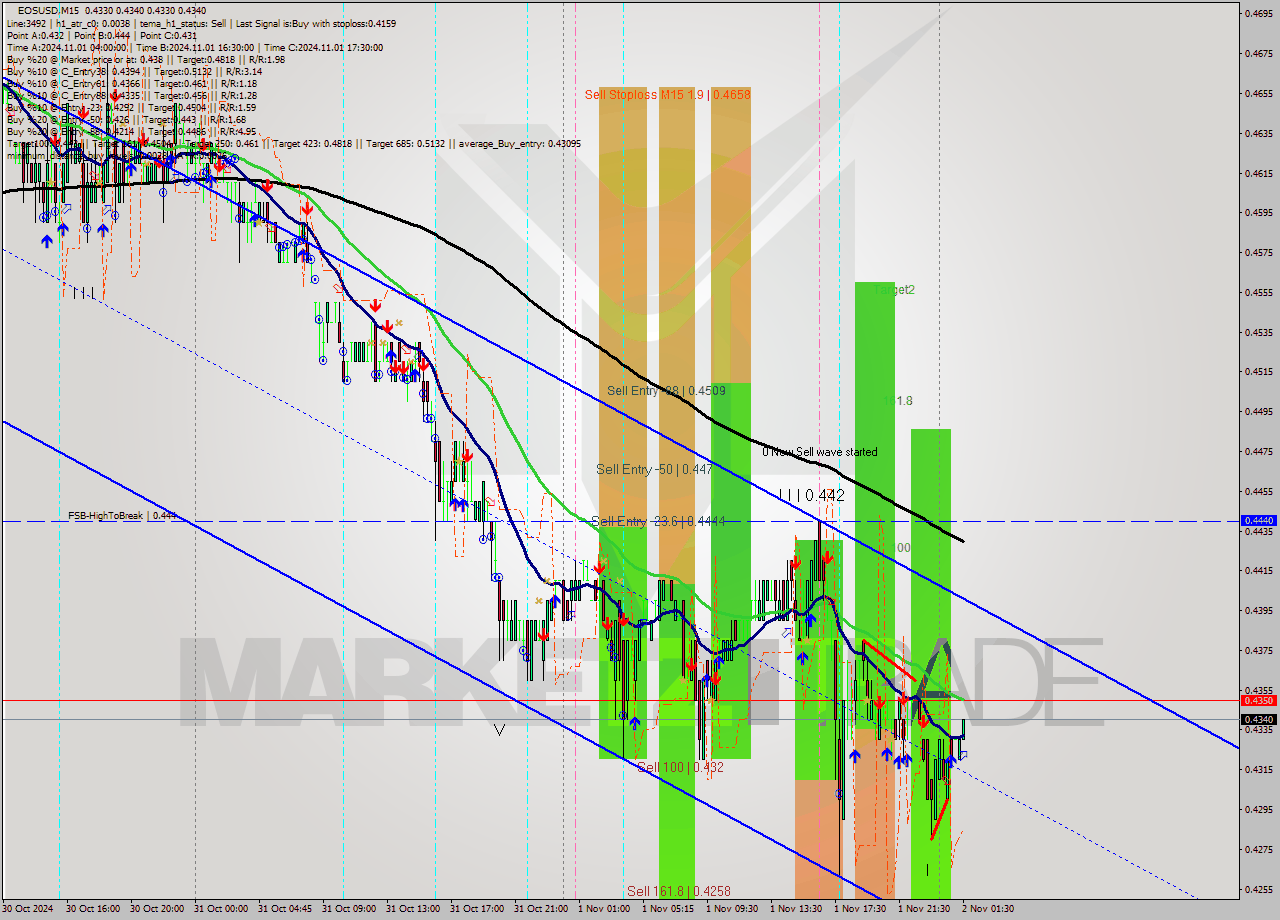Click the 'Time A:2024.11.01 04:00:00' line
The image size is (1280, 920).
[x=66, y=47]
